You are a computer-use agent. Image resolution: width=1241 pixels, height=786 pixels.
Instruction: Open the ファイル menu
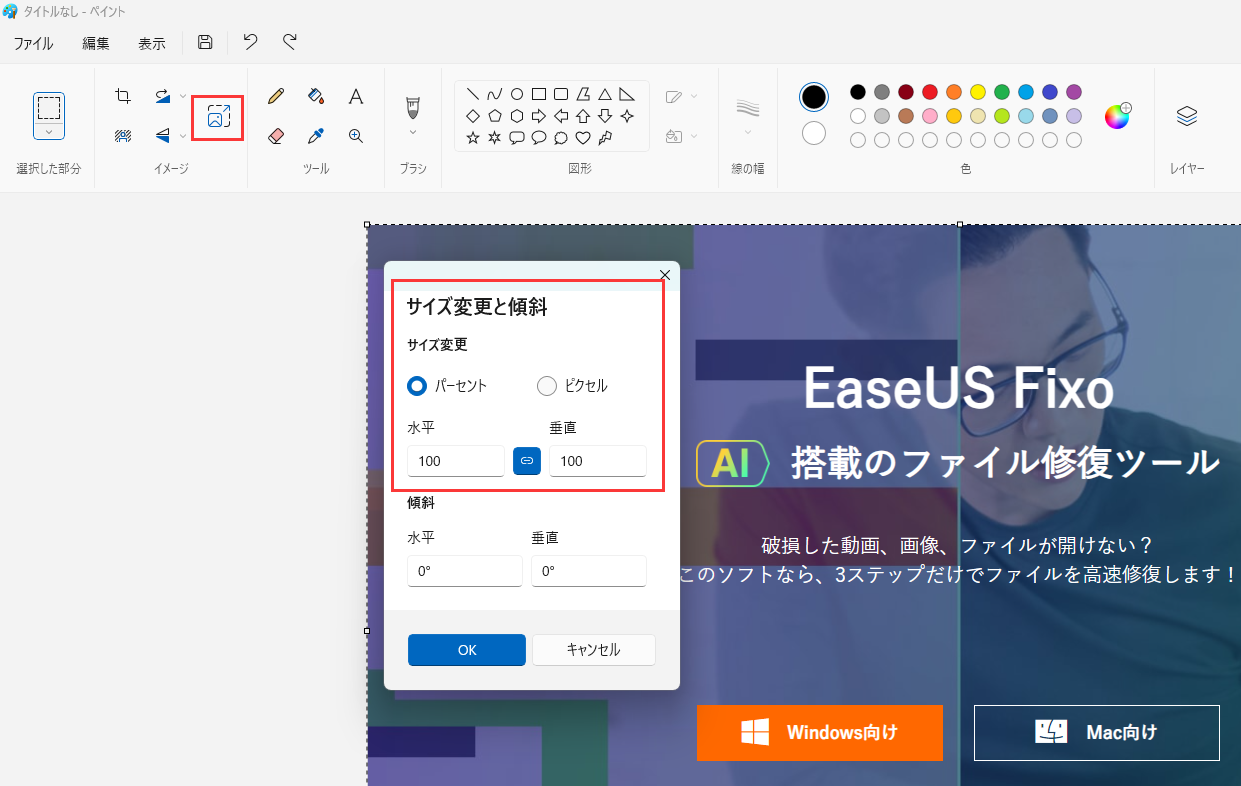pyautogui.click(x=33, y=43)
